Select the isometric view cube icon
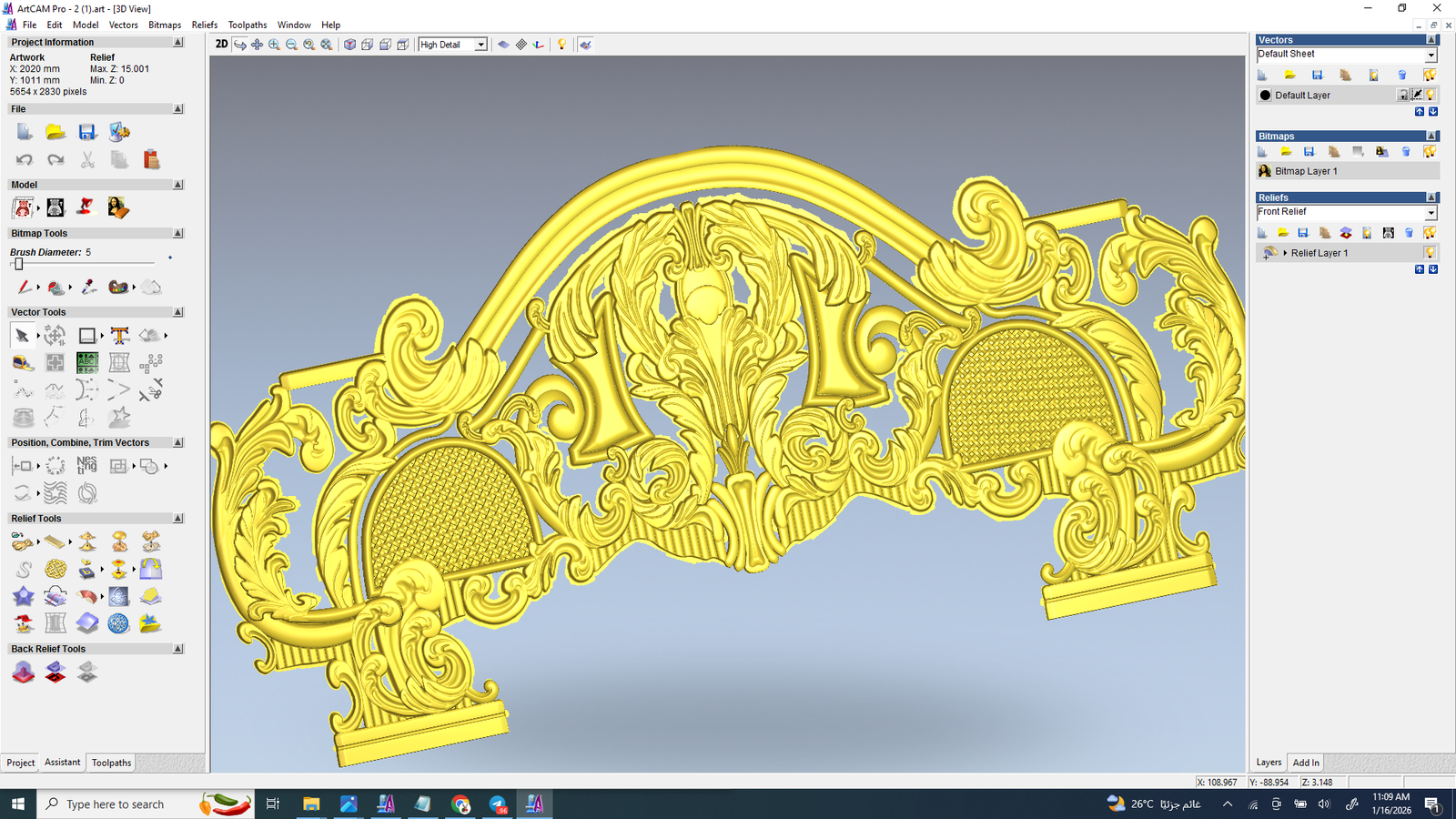This screenshot has height=819, width=1456. [349, 45]
